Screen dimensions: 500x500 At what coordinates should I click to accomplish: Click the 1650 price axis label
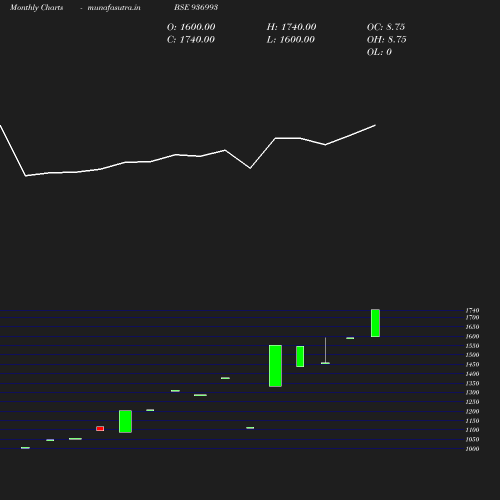[472, 327]
